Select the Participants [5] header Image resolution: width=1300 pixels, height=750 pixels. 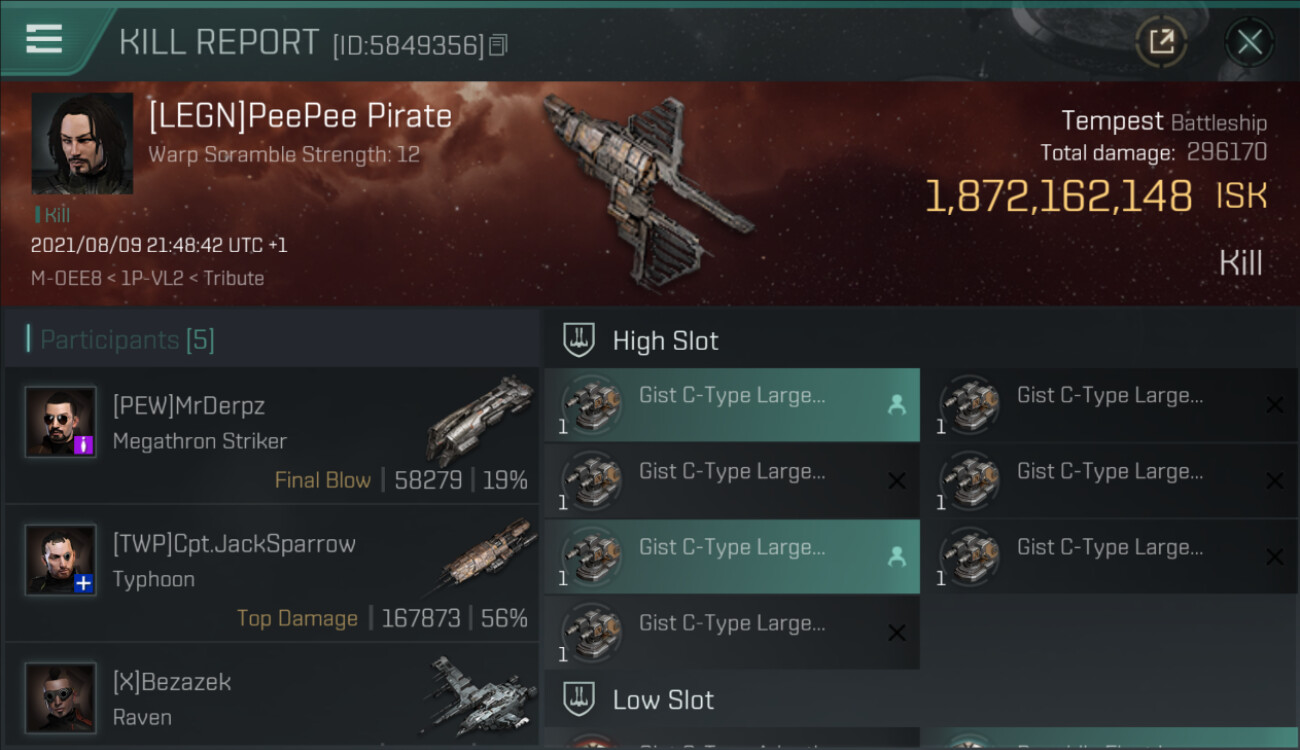tap(126, 340)
